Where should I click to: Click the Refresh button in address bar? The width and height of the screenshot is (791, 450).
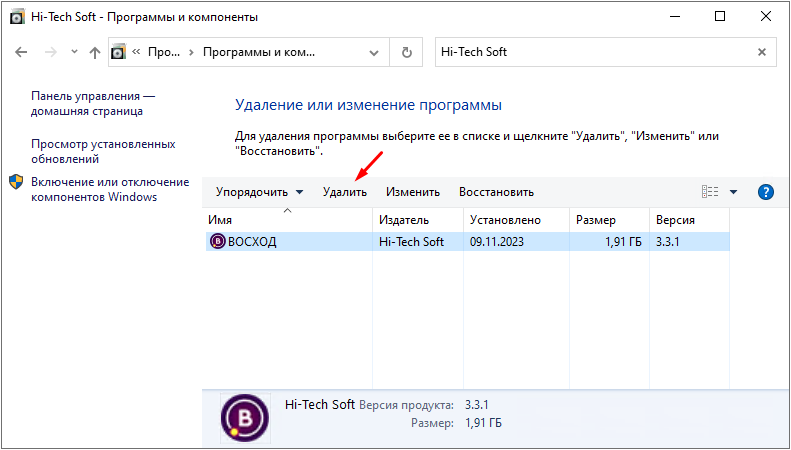[406, 52]
